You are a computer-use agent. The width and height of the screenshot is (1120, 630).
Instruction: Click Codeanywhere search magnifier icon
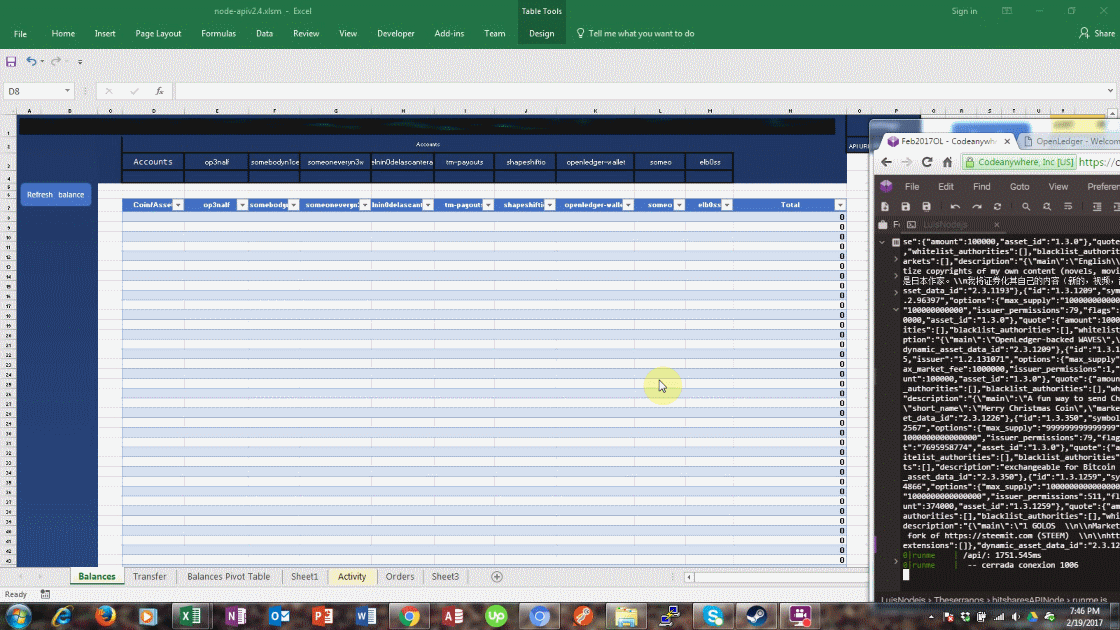pyautogui.click(x=1026, y=206)
